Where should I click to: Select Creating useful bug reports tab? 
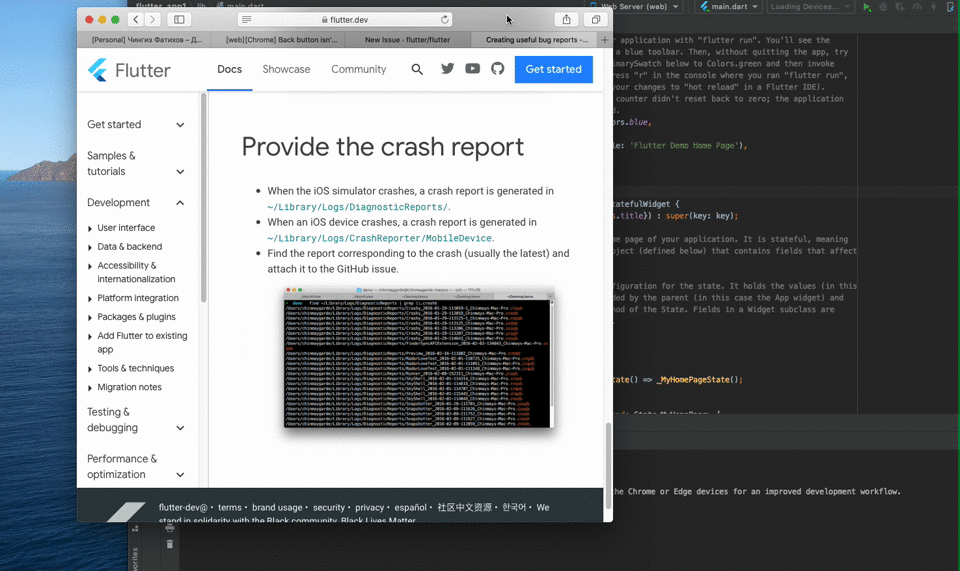(536, 40)
